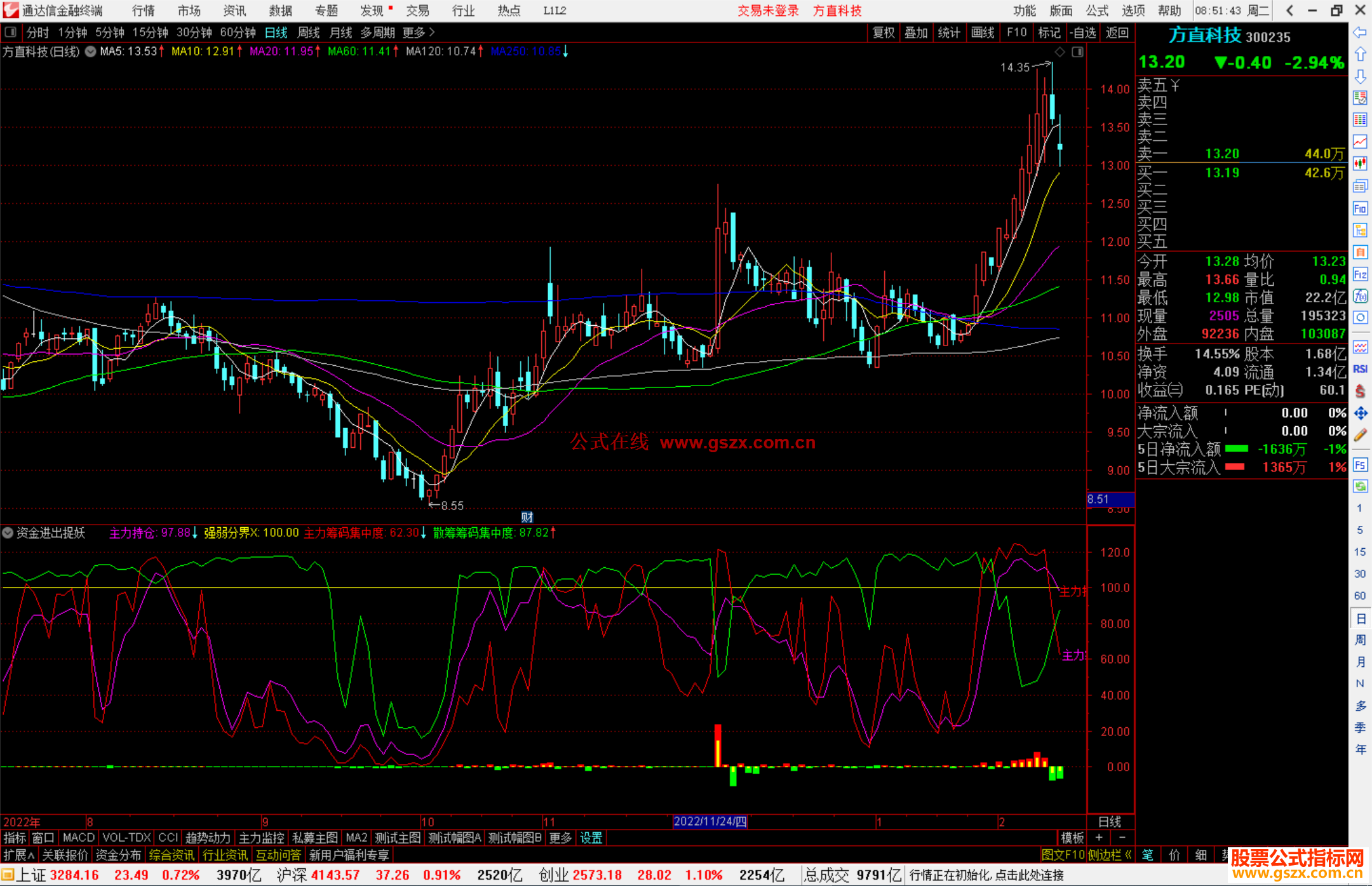Click the RSI indicator icon in the sidebar
The width and height of the screenshot is (1372, 886).
1360,369
